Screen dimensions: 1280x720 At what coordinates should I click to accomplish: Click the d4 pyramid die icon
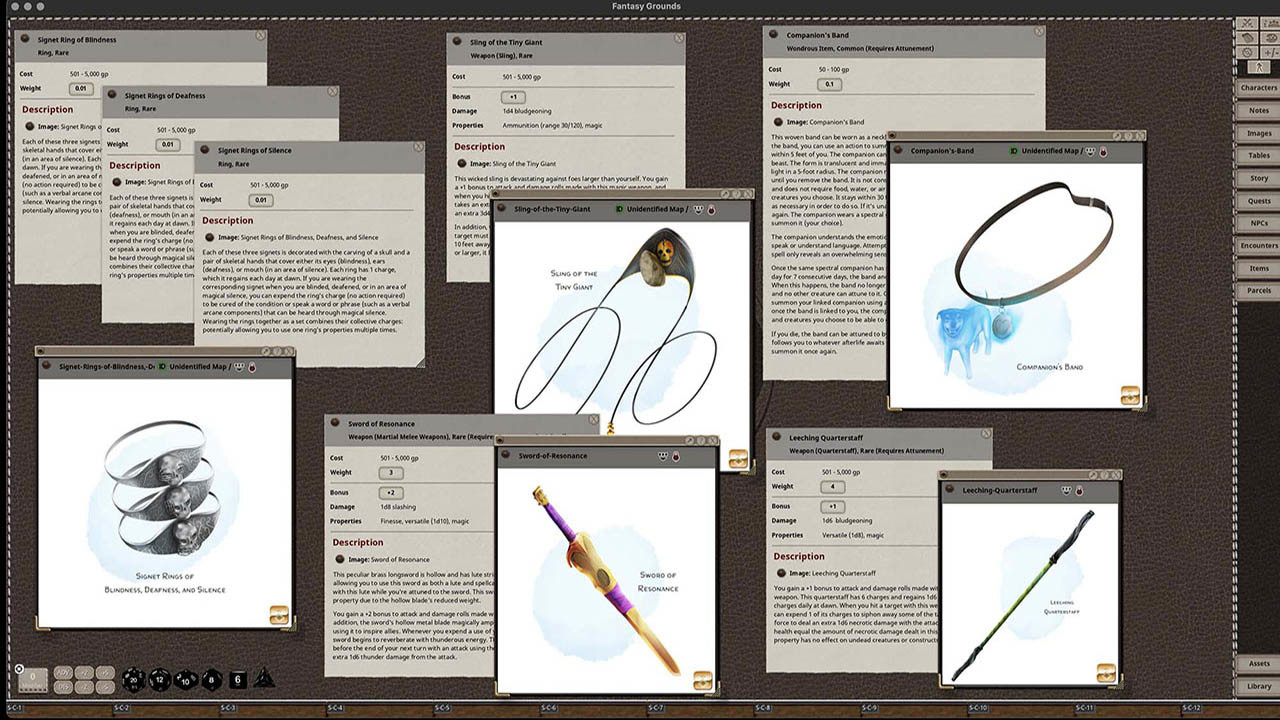264,678
